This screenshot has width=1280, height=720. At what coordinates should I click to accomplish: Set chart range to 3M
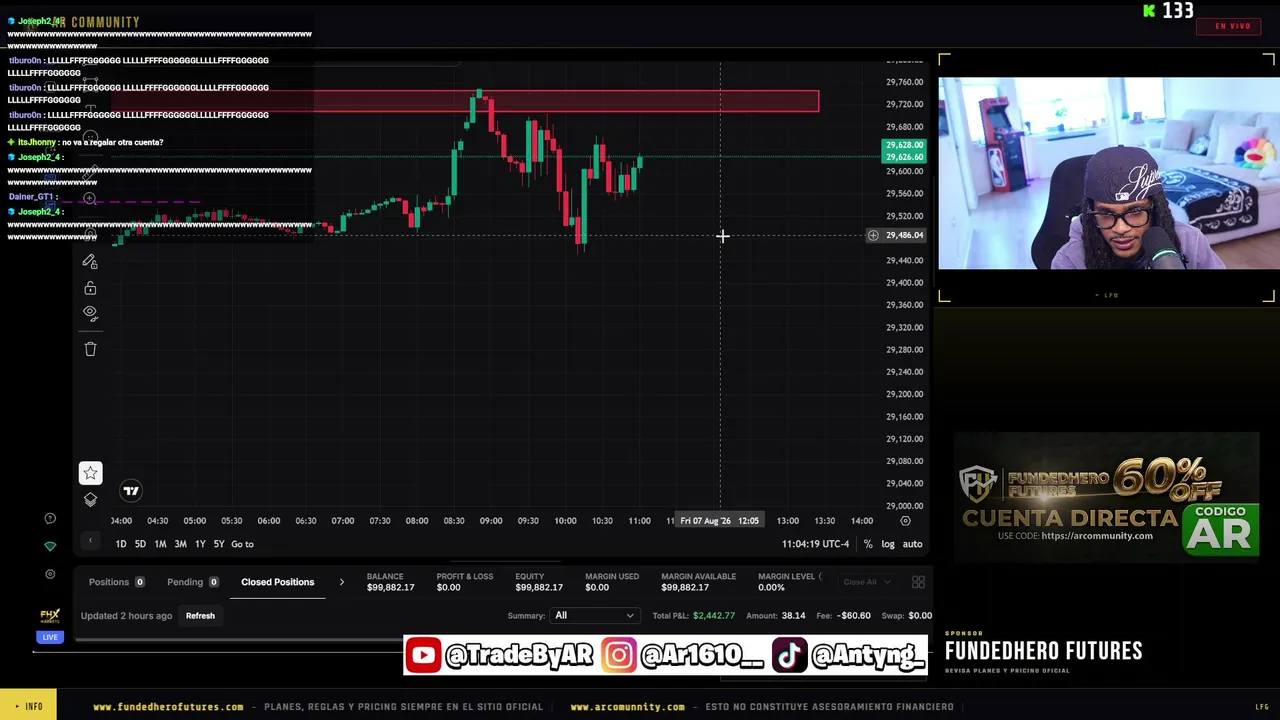[x=180, y=544]
